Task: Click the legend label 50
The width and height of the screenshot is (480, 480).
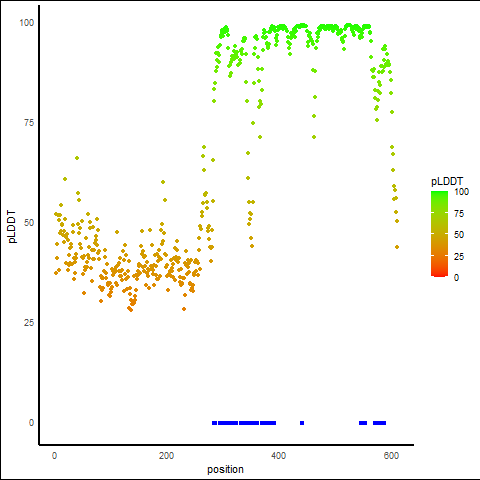Action: [459, 235]
